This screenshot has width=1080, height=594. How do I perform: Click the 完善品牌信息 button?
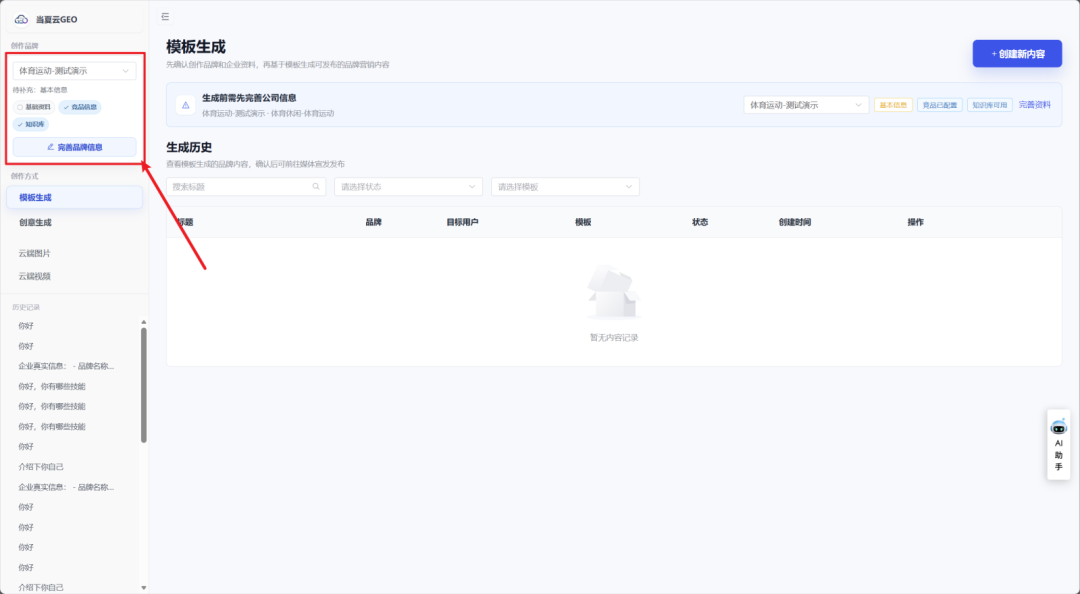click(74, 147)
